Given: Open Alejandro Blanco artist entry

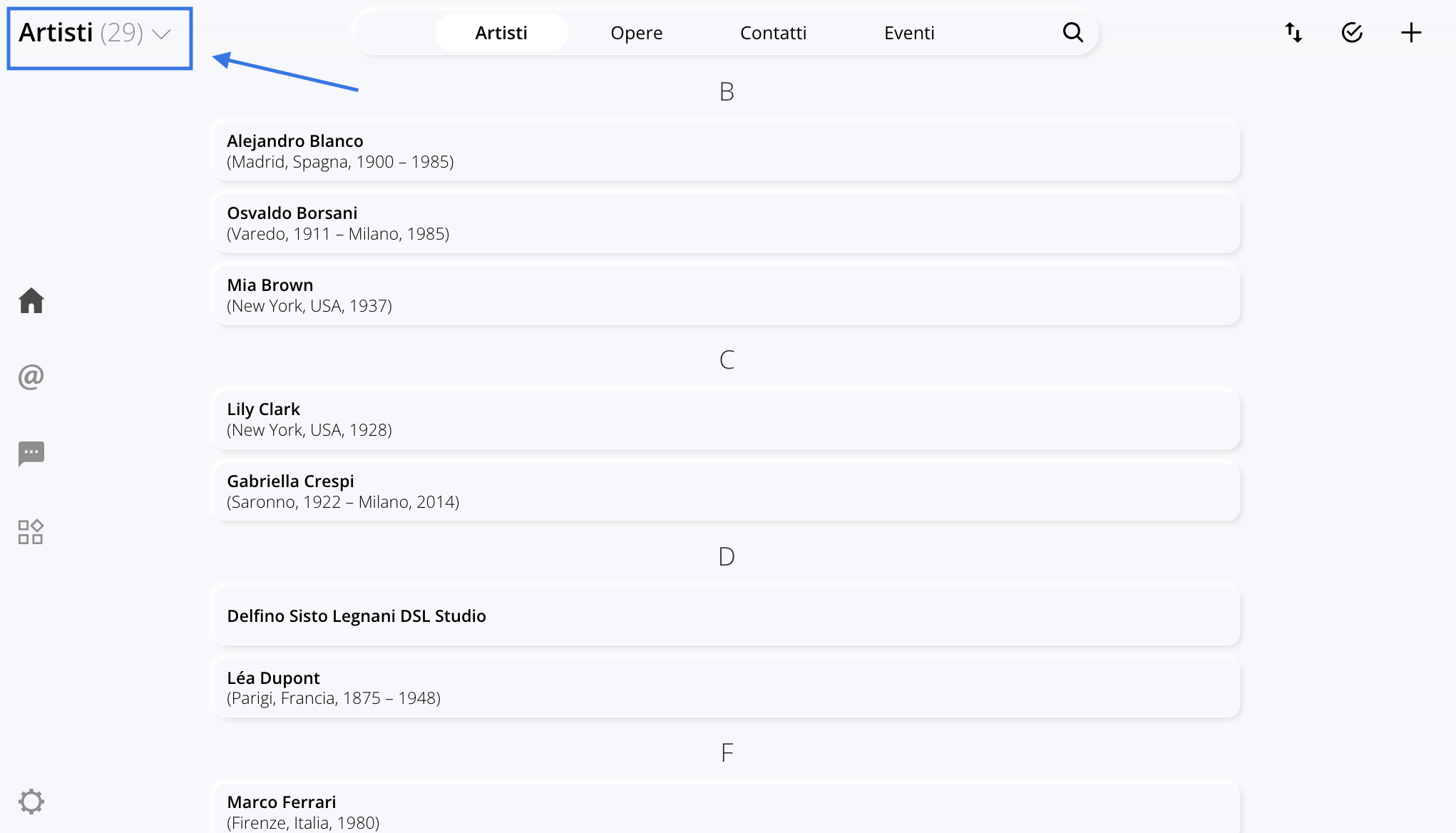Looking at the screenshot, I should point(727,151).
